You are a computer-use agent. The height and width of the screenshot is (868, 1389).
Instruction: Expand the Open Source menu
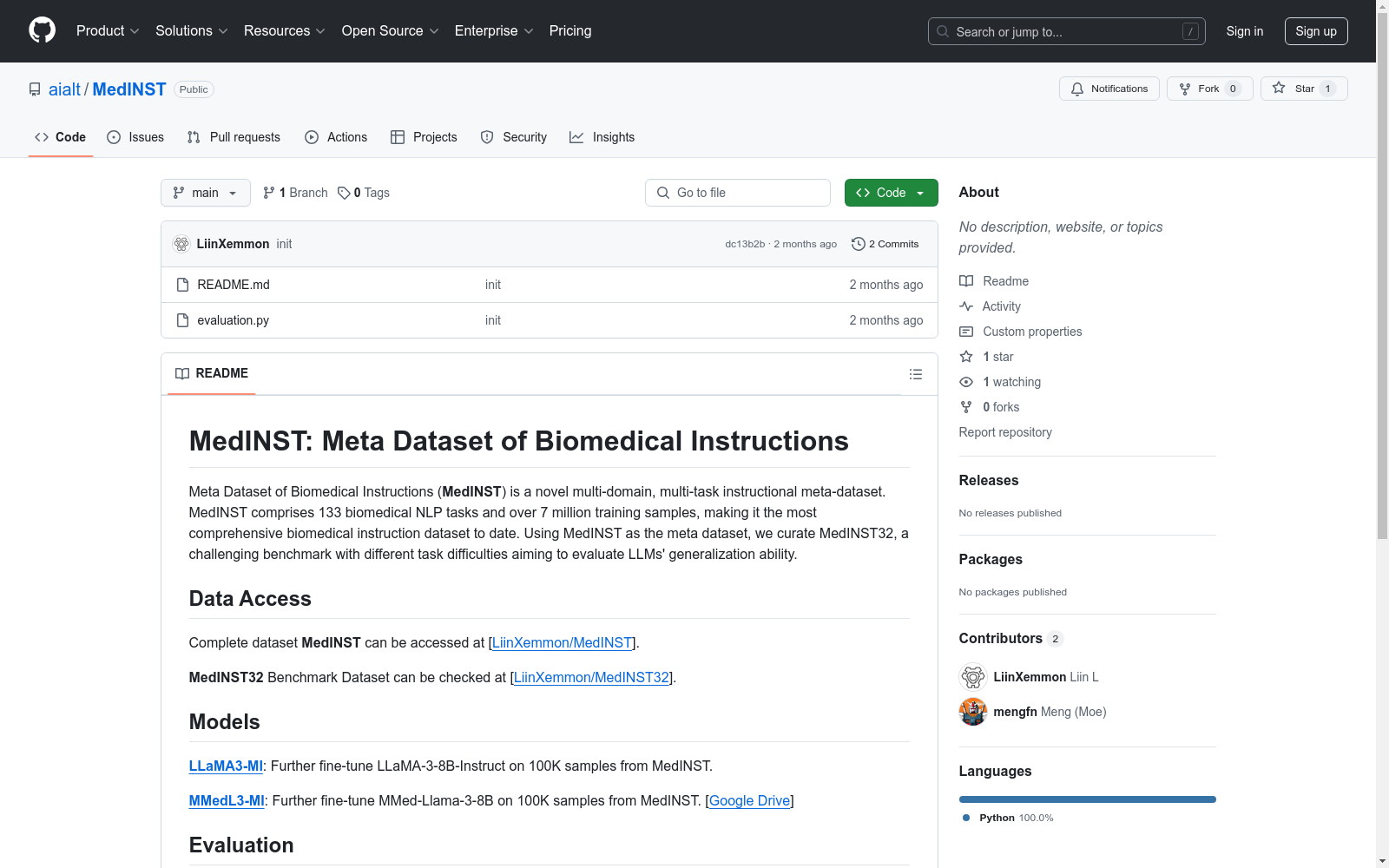point(391,31)
